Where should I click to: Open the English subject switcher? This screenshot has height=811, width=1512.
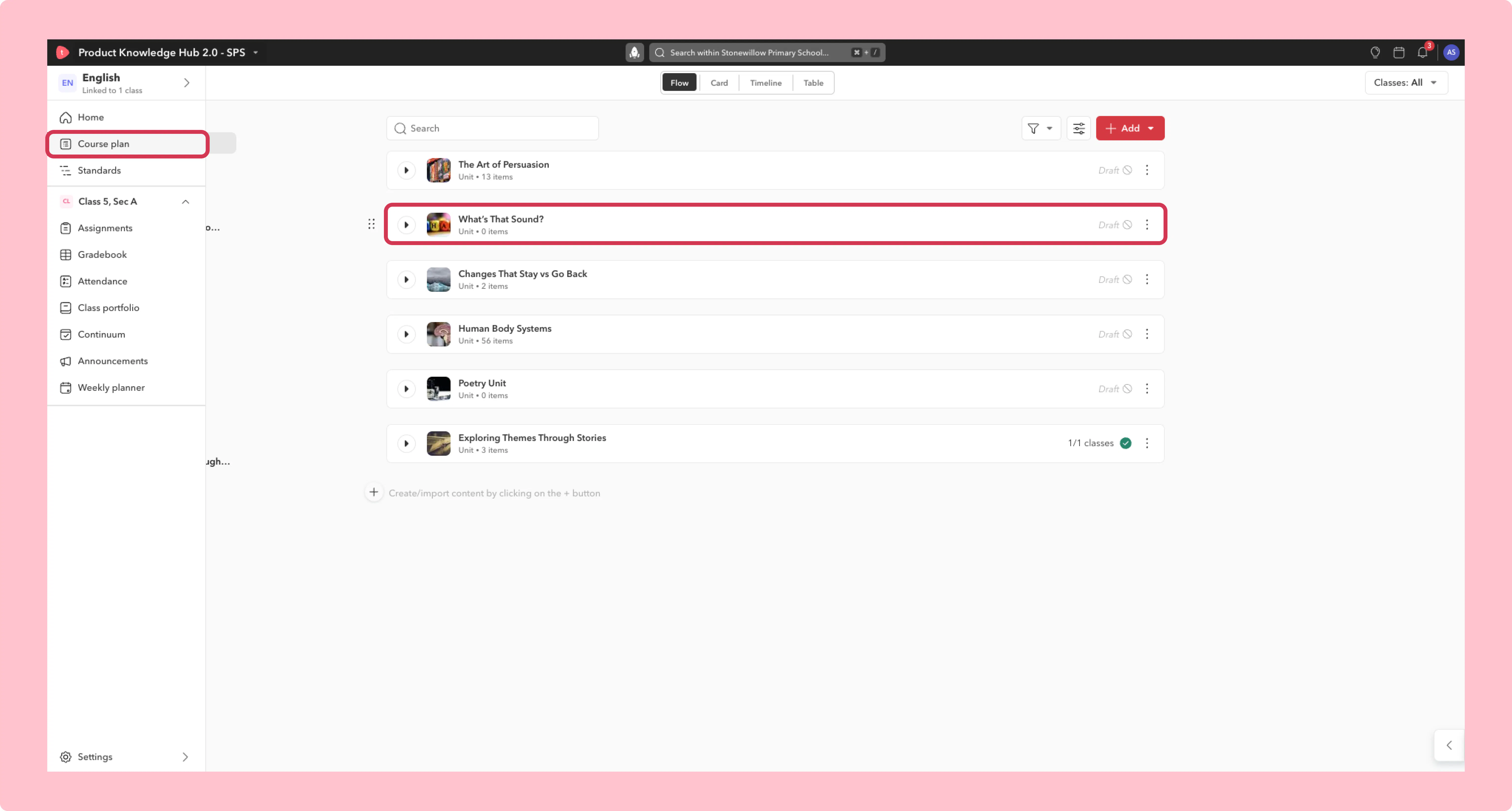127,83
